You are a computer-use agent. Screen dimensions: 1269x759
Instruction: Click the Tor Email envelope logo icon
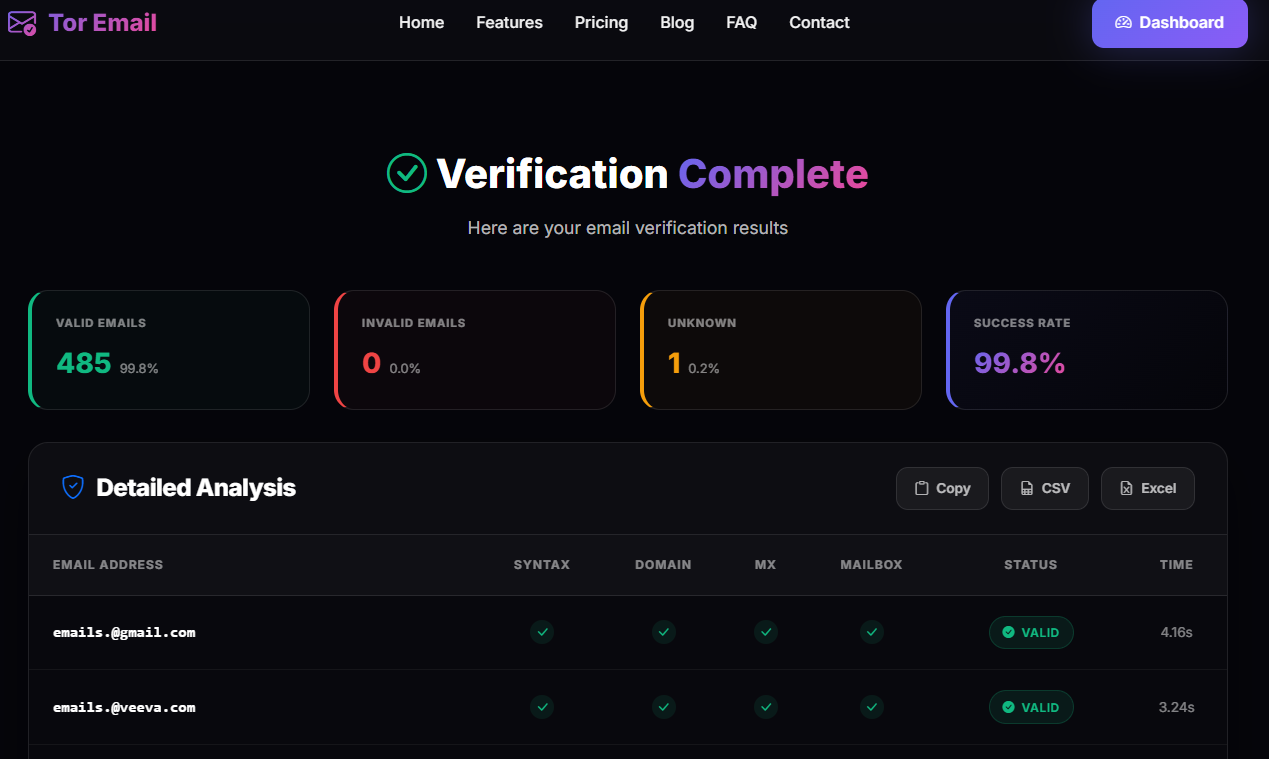22,22
